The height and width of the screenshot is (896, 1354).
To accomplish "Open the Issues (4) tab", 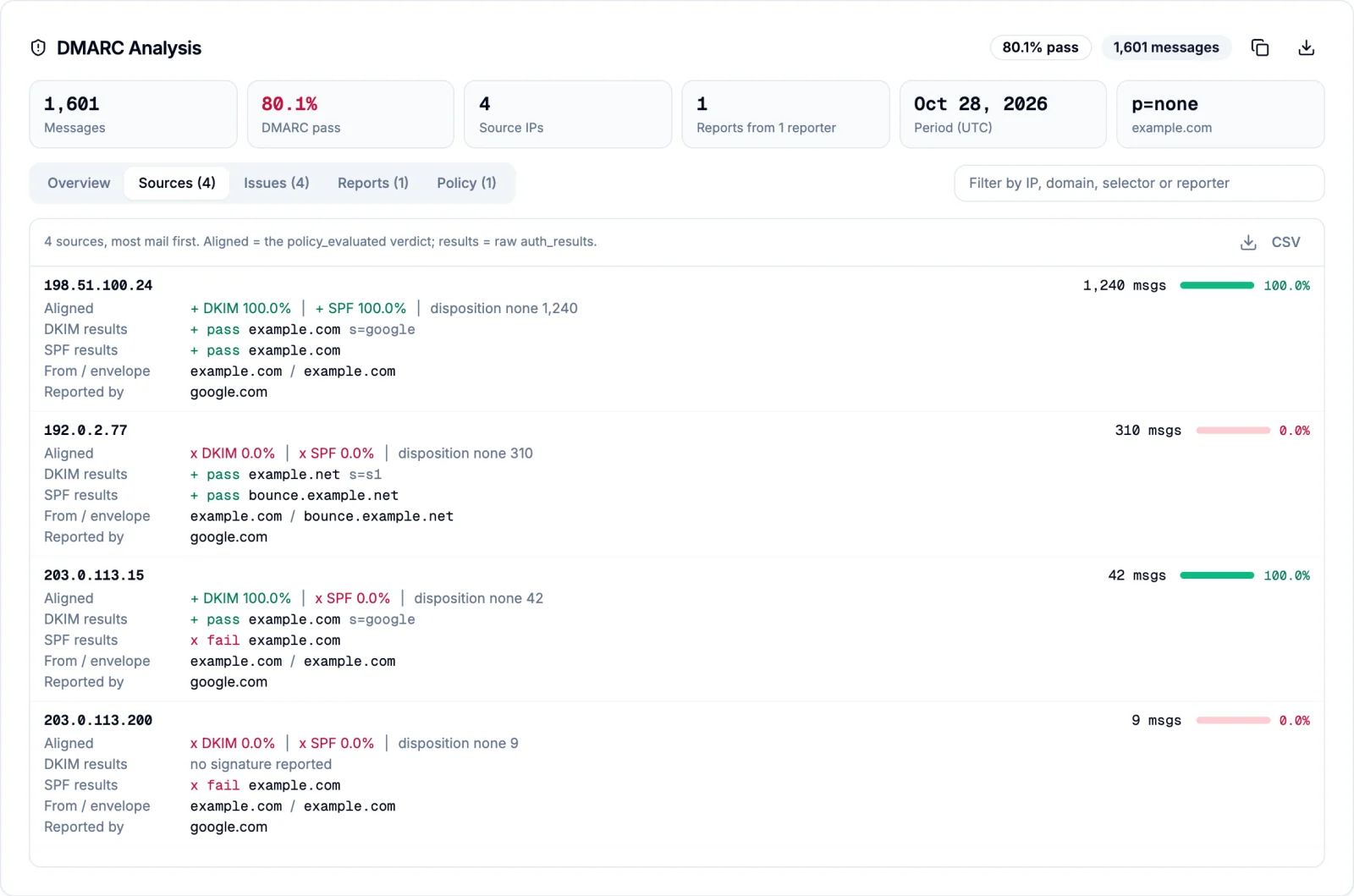I will 277,183.
